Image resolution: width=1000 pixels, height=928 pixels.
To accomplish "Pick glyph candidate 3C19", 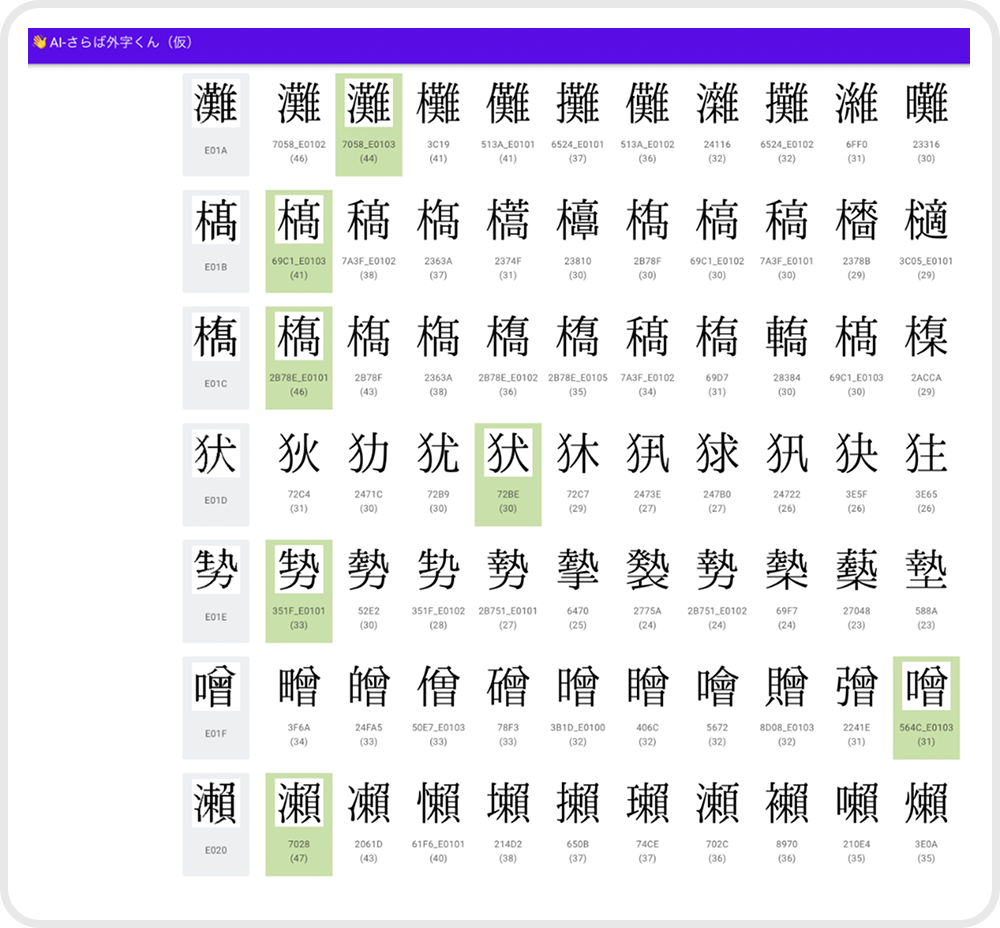I will [438, 124].
